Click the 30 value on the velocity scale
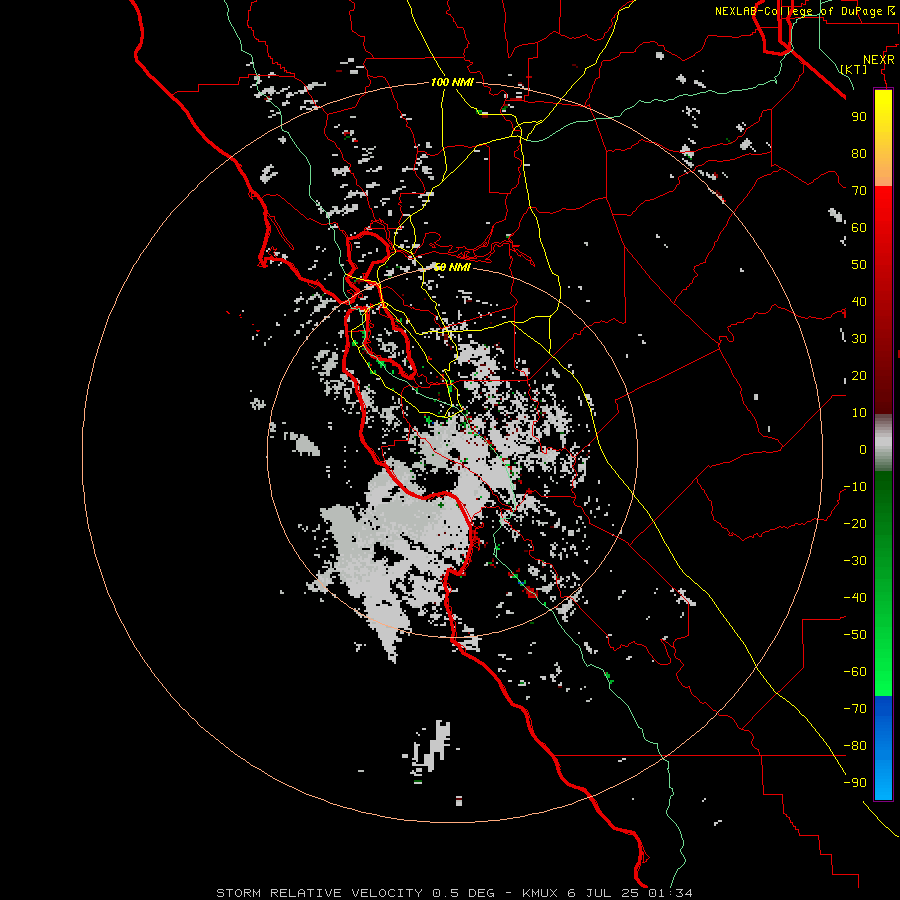900x900 pixels. (x=859, y=339)
